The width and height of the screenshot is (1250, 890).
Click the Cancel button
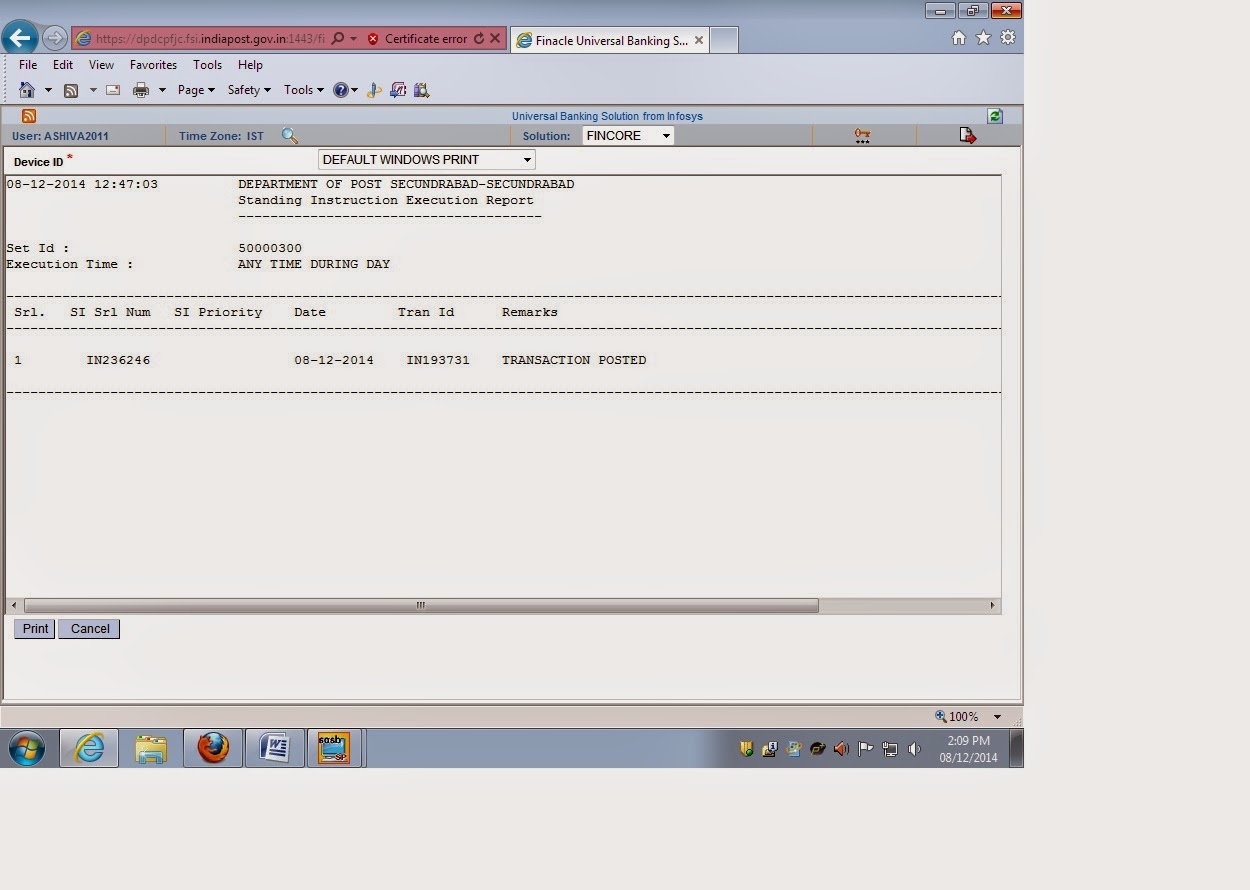89,629
